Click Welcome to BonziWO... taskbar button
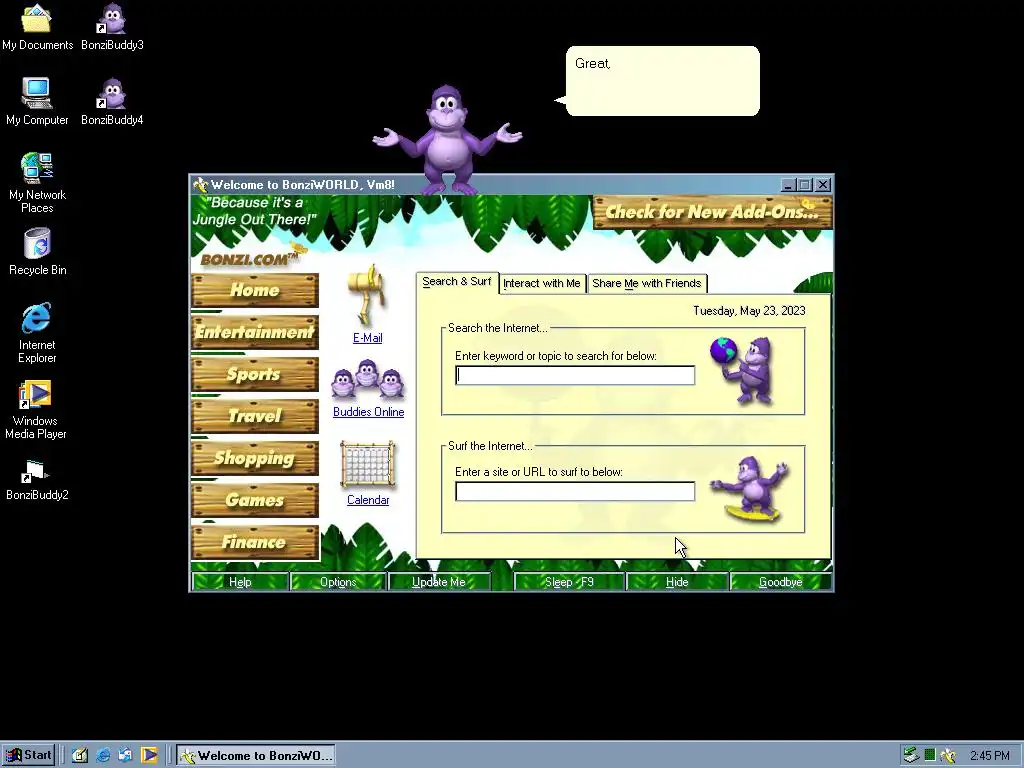 click(256, 756)
